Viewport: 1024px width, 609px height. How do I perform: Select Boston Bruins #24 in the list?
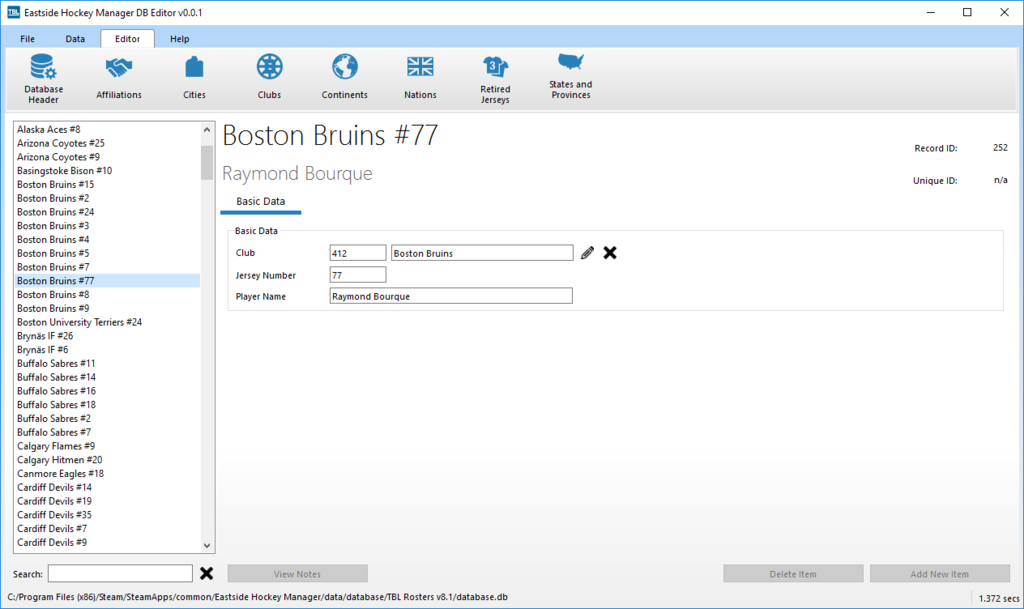click(107, 211)
